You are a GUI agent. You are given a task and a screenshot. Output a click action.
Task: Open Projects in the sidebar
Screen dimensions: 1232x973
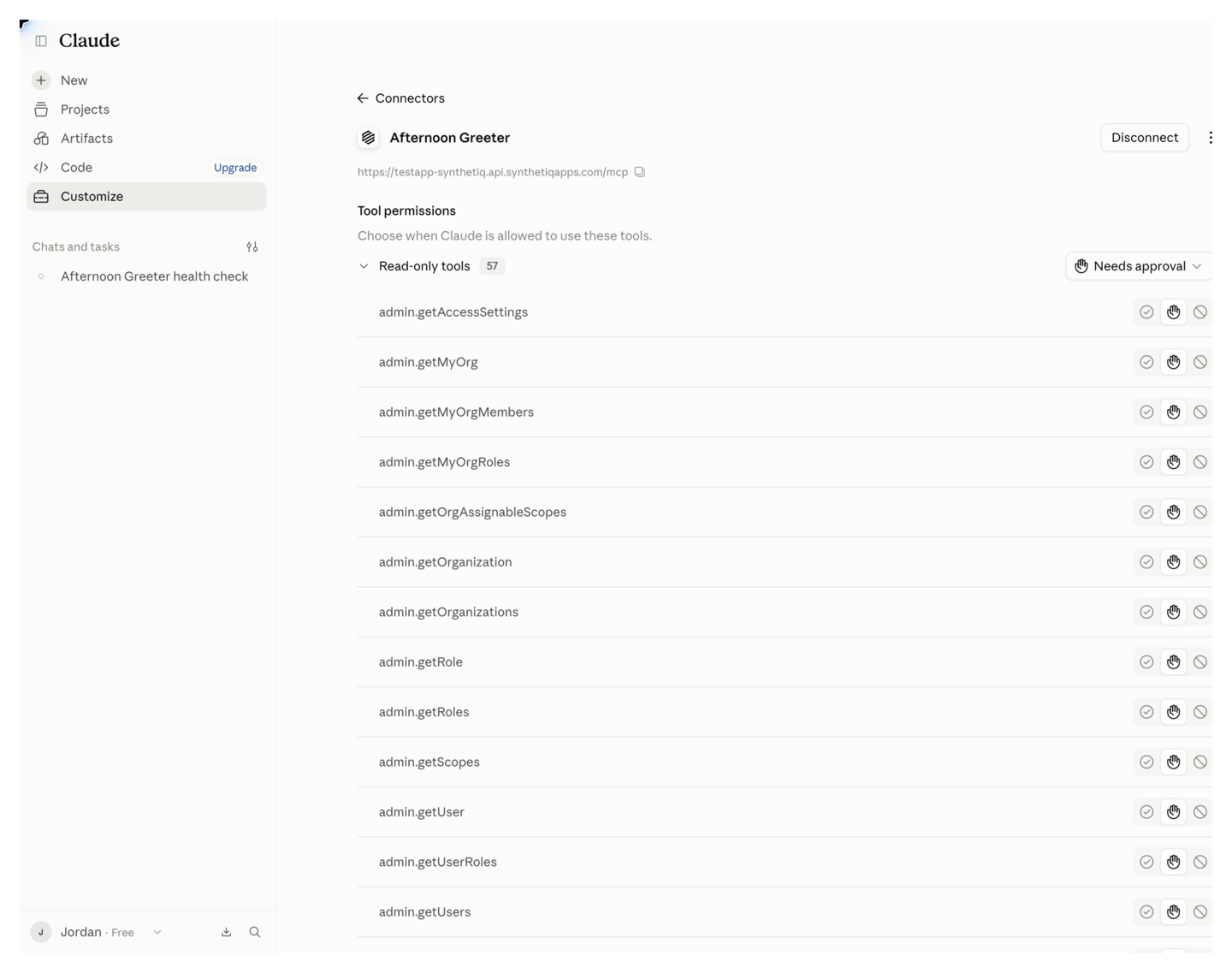pyautogui.click(x=146, y=110)
